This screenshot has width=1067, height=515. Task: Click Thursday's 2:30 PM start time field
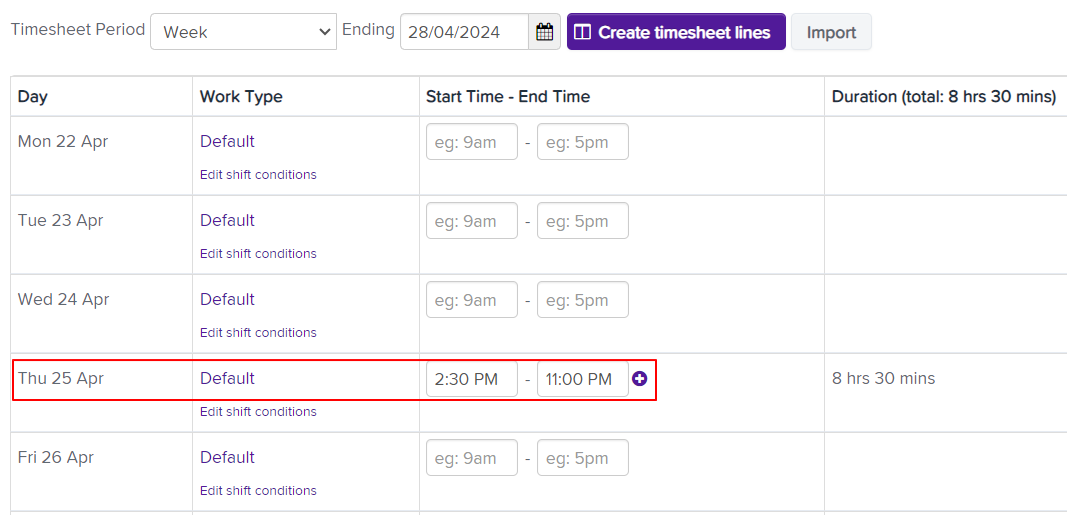(472, 379)
